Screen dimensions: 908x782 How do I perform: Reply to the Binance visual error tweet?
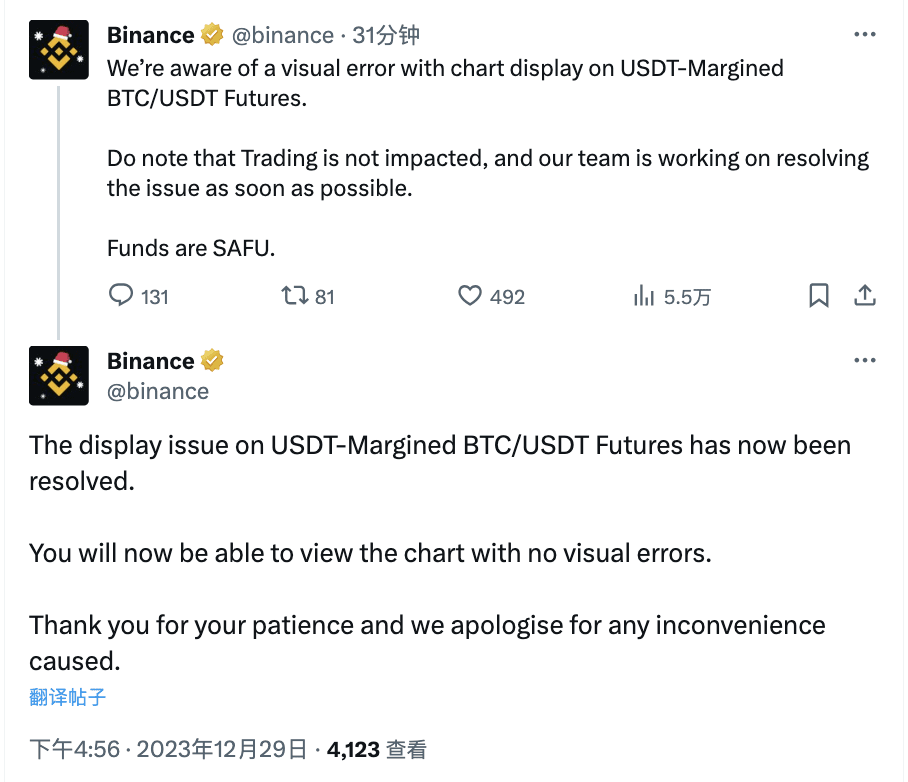pyautogui.click(x=120, y=296)
